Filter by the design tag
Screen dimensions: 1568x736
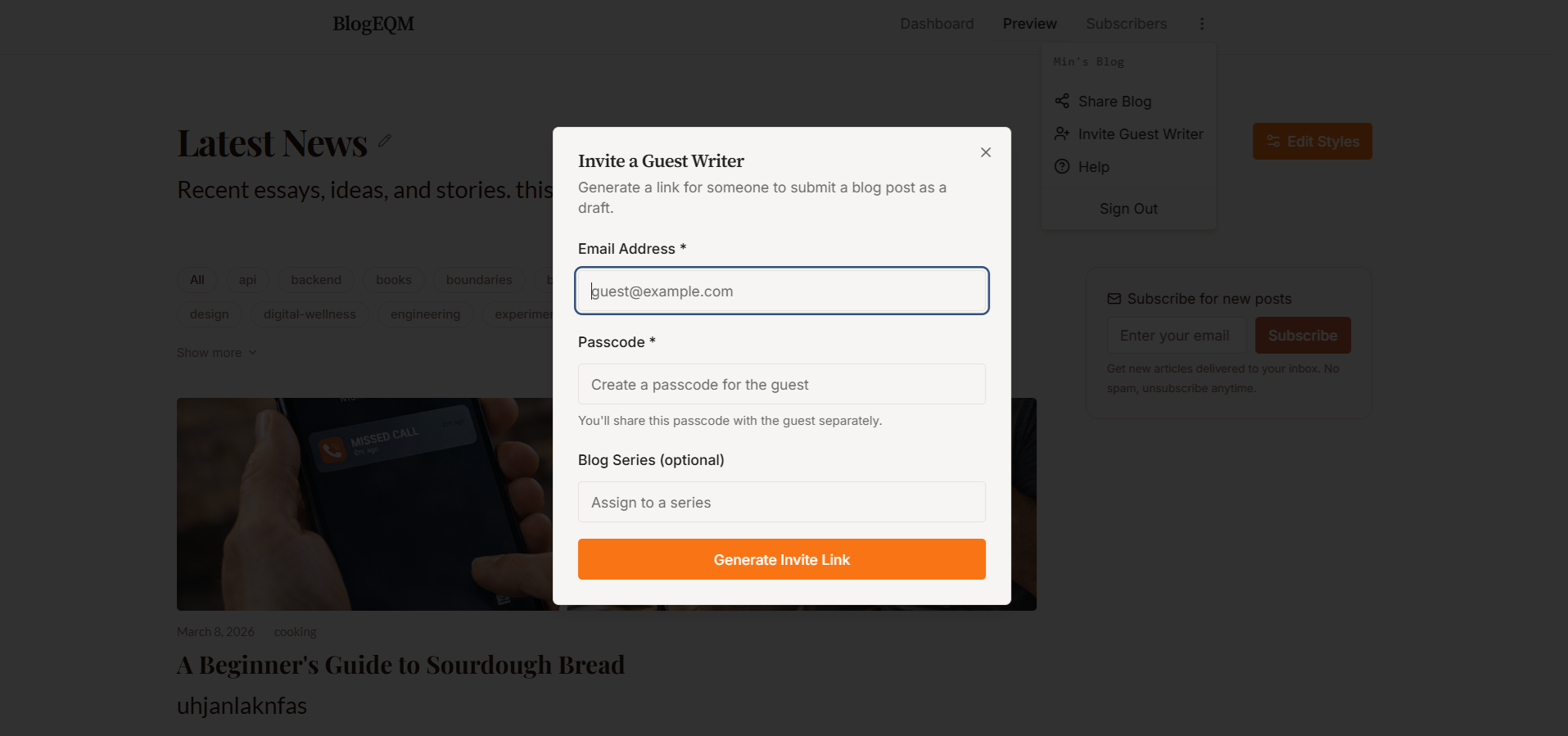210,314
